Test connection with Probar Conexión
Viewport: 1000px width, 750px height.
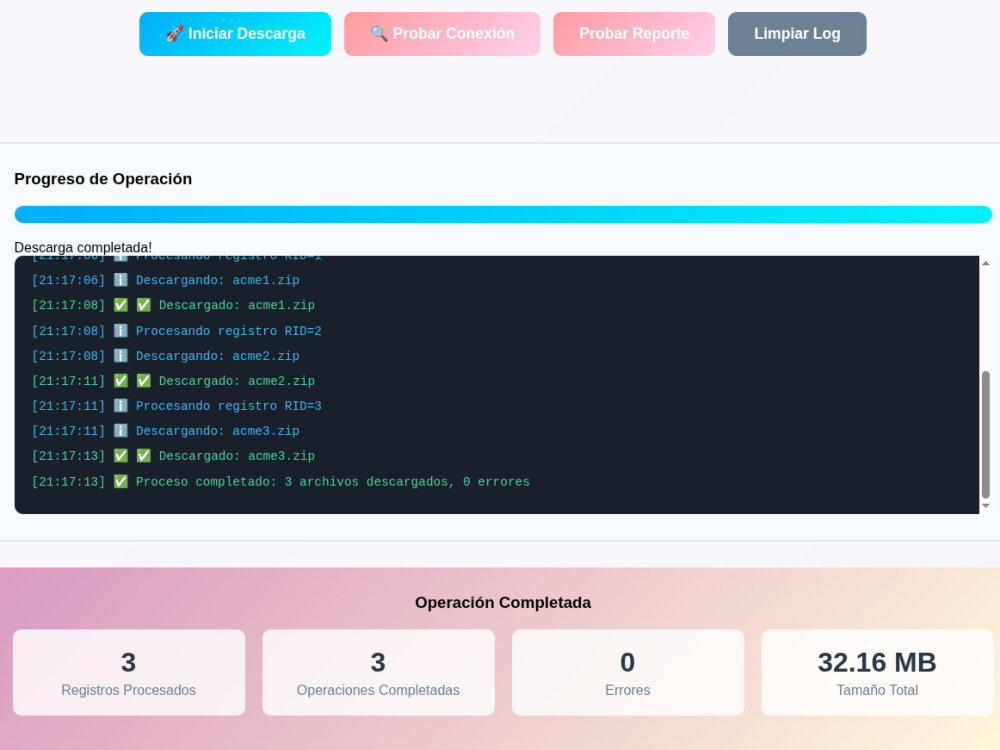pos(442,34)
